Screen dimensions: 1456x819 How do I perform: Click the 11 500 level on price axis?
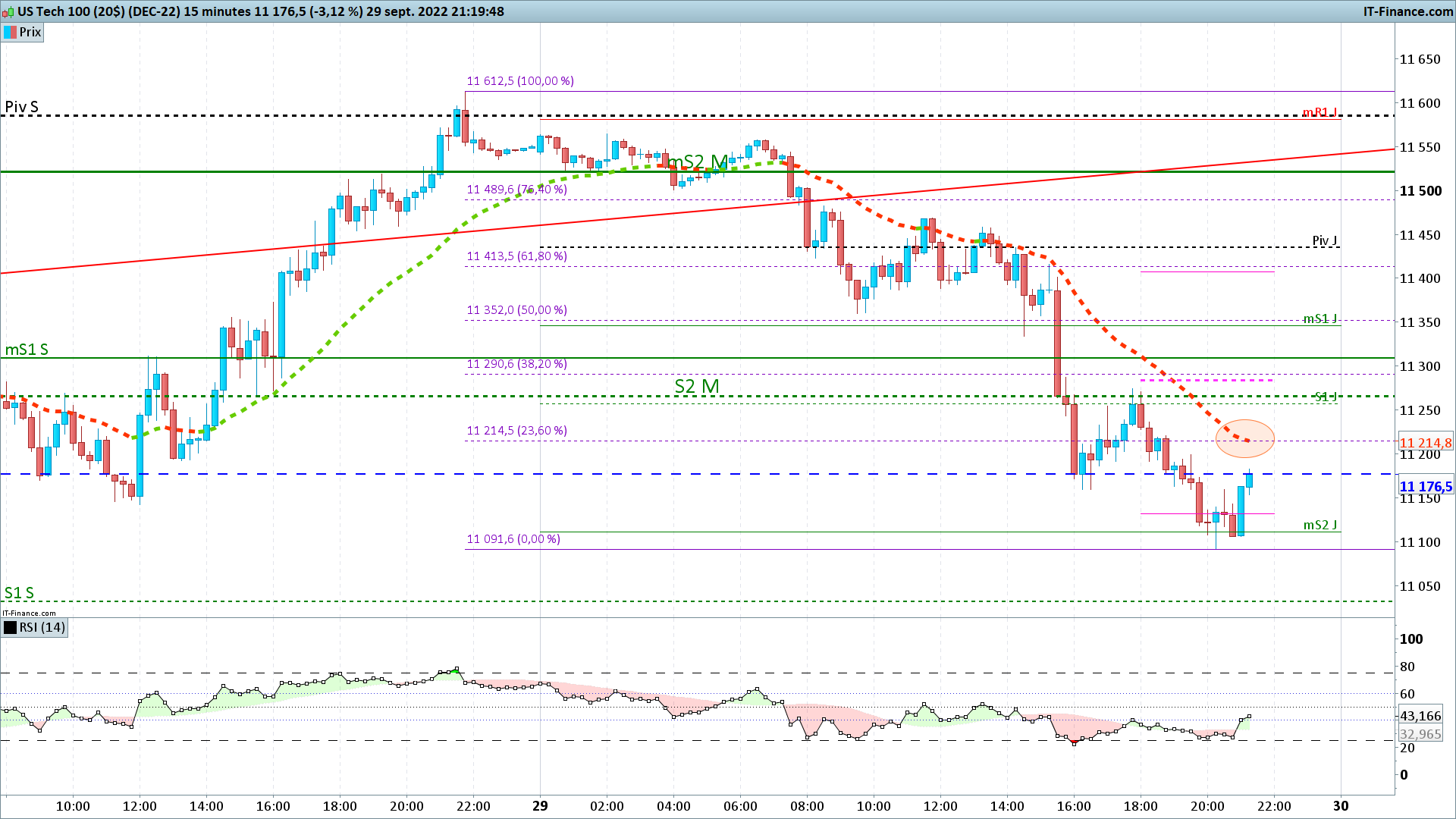(x=1420, y=191)
